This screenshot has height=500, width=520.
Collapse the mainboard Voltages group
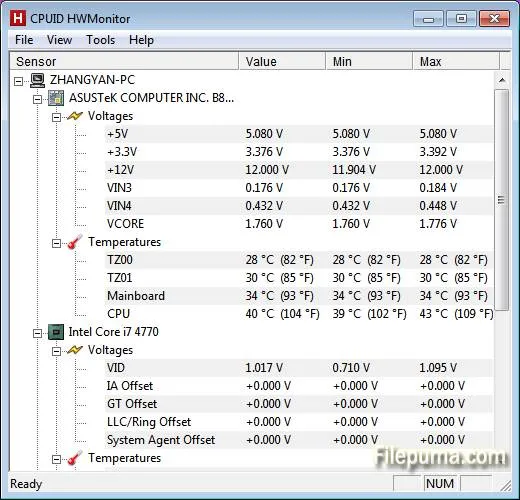(56, 117)
